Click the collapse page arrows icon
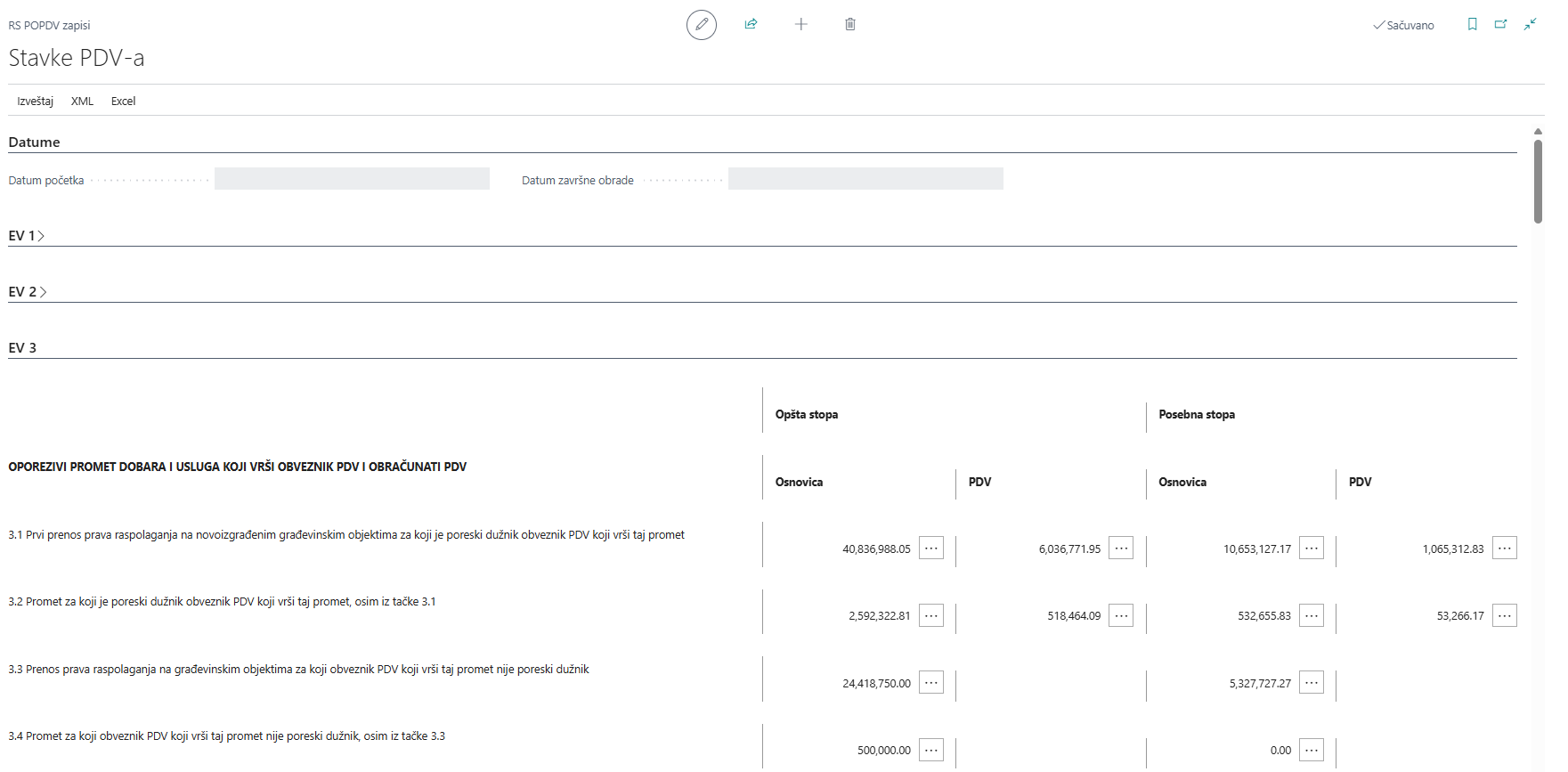The width and height of the screenshot is (1568, 772). pos(1530,24)
